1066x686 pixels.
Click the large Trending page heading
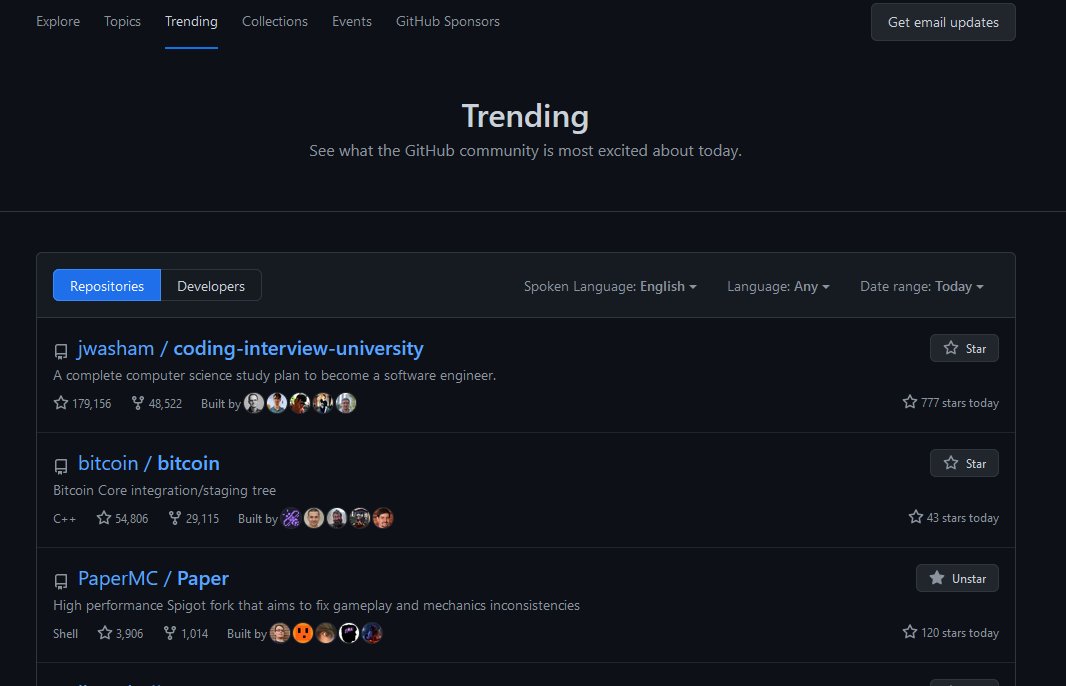[525, 116]
